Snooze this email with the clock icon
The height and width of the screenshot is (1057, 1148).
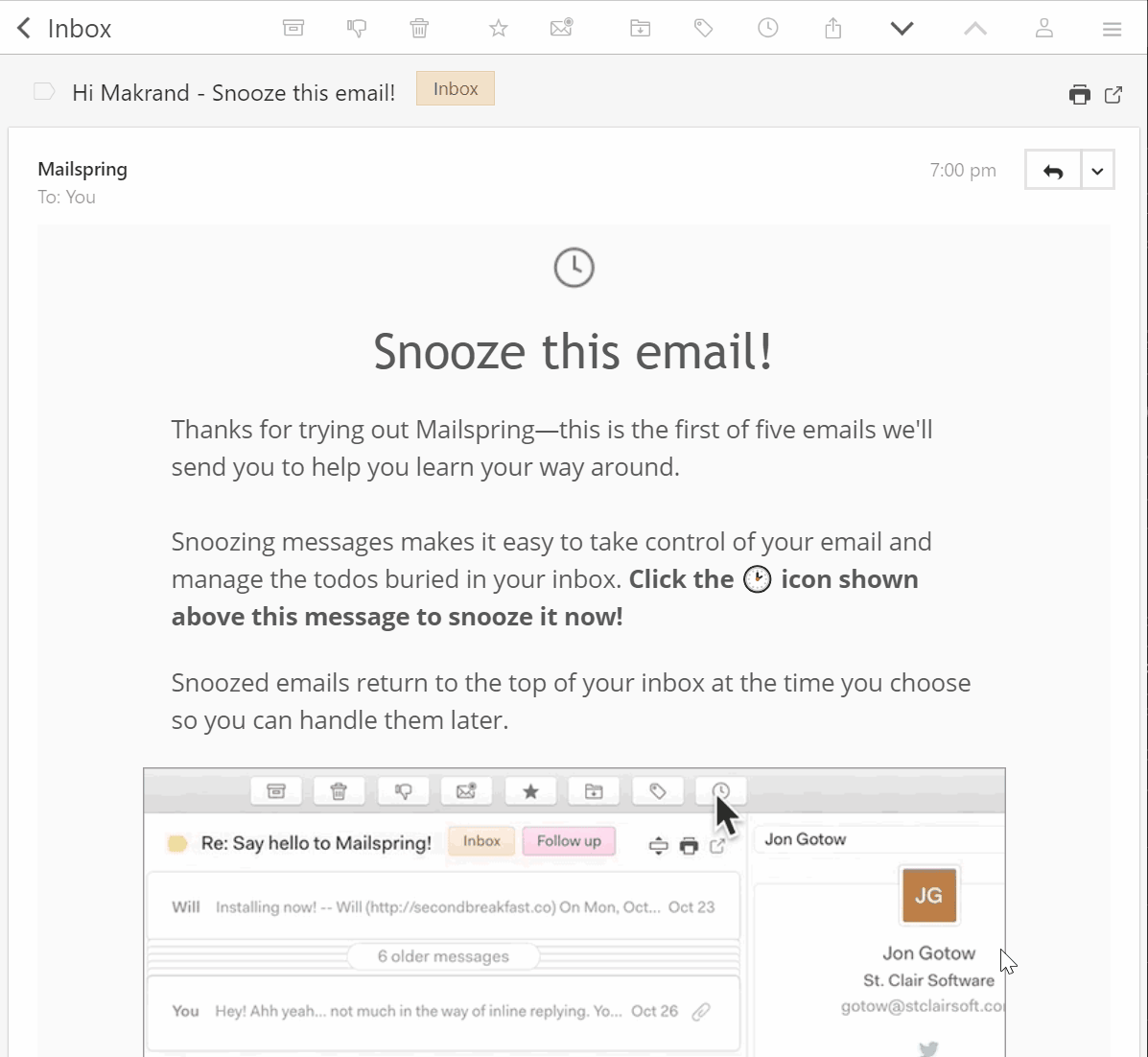pyautogui.click(x=768, y=28)
